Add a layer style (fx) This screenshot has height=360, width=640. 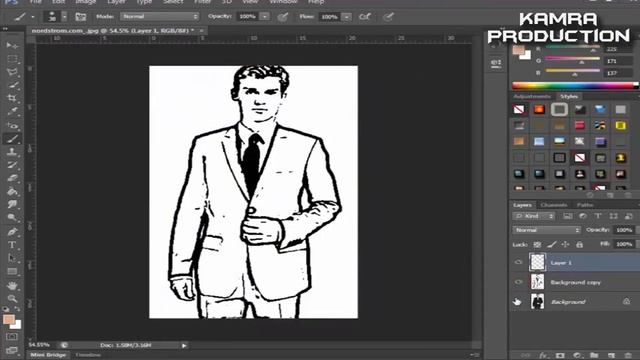(x=543, y=356)
